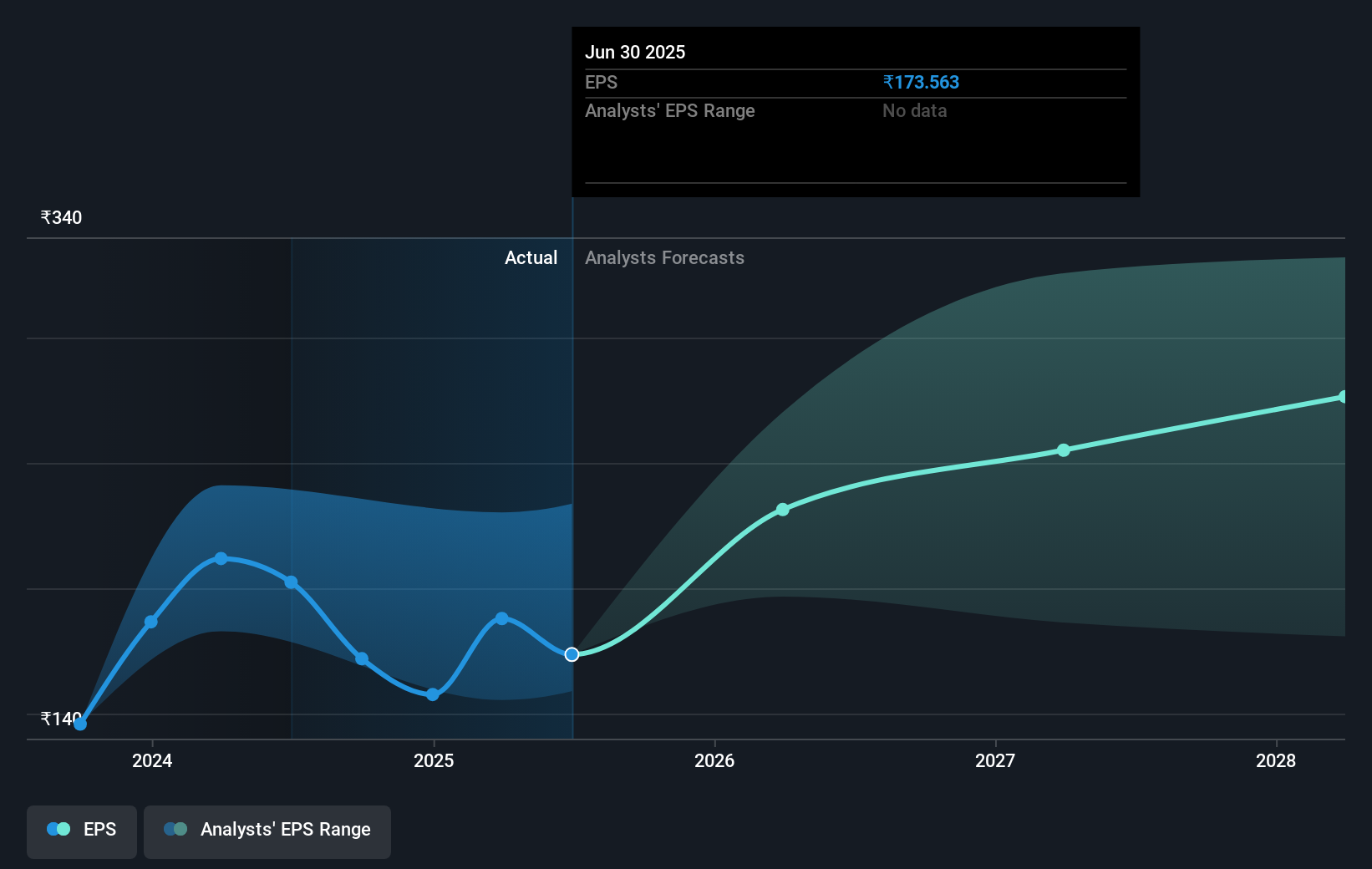Click the earliest EPS data point on chart
1372x869 pixels.
coord(79,724)
